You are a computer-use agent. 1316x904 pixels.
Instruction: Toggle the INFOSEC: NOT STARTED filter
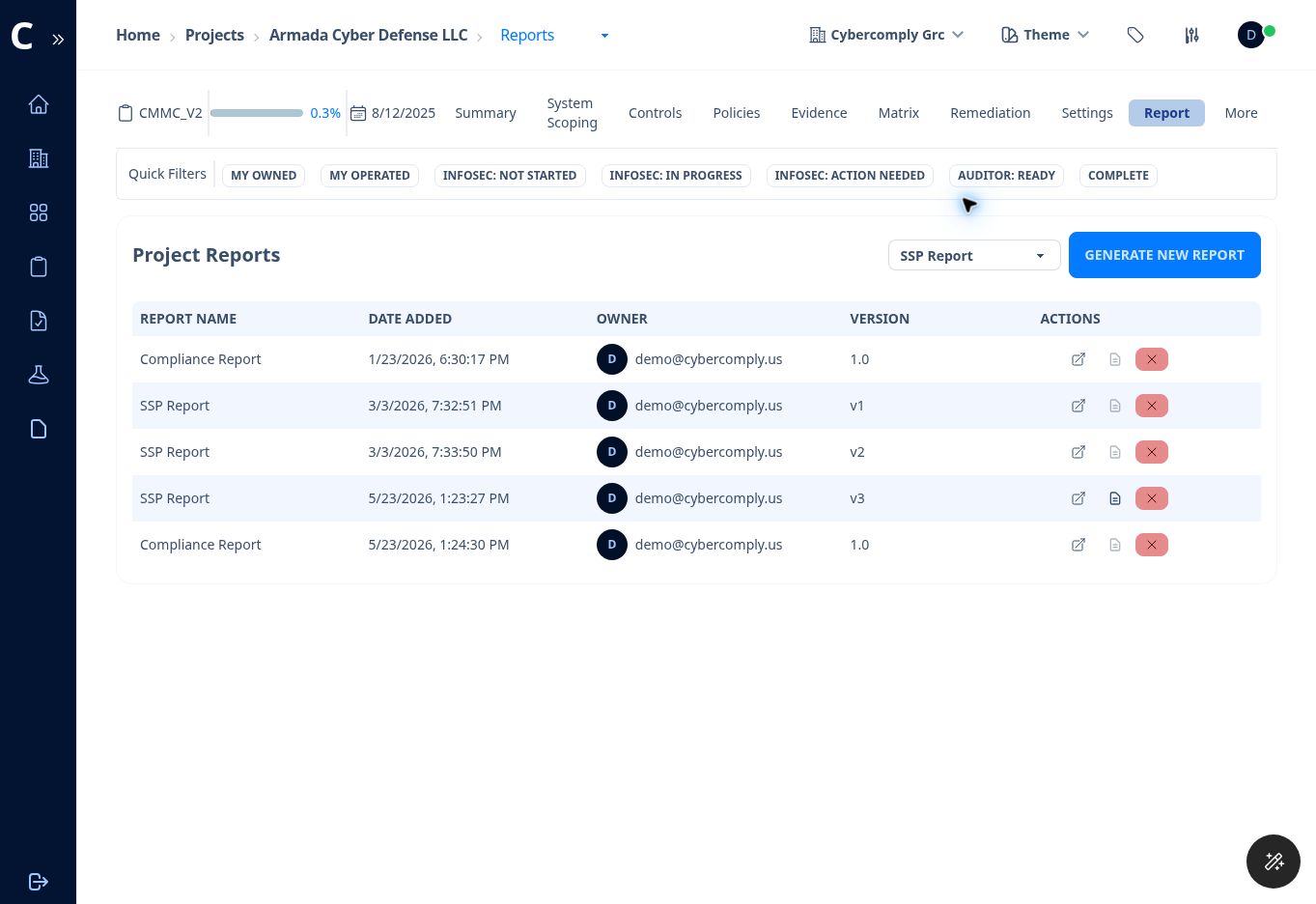tap(510, 176)
